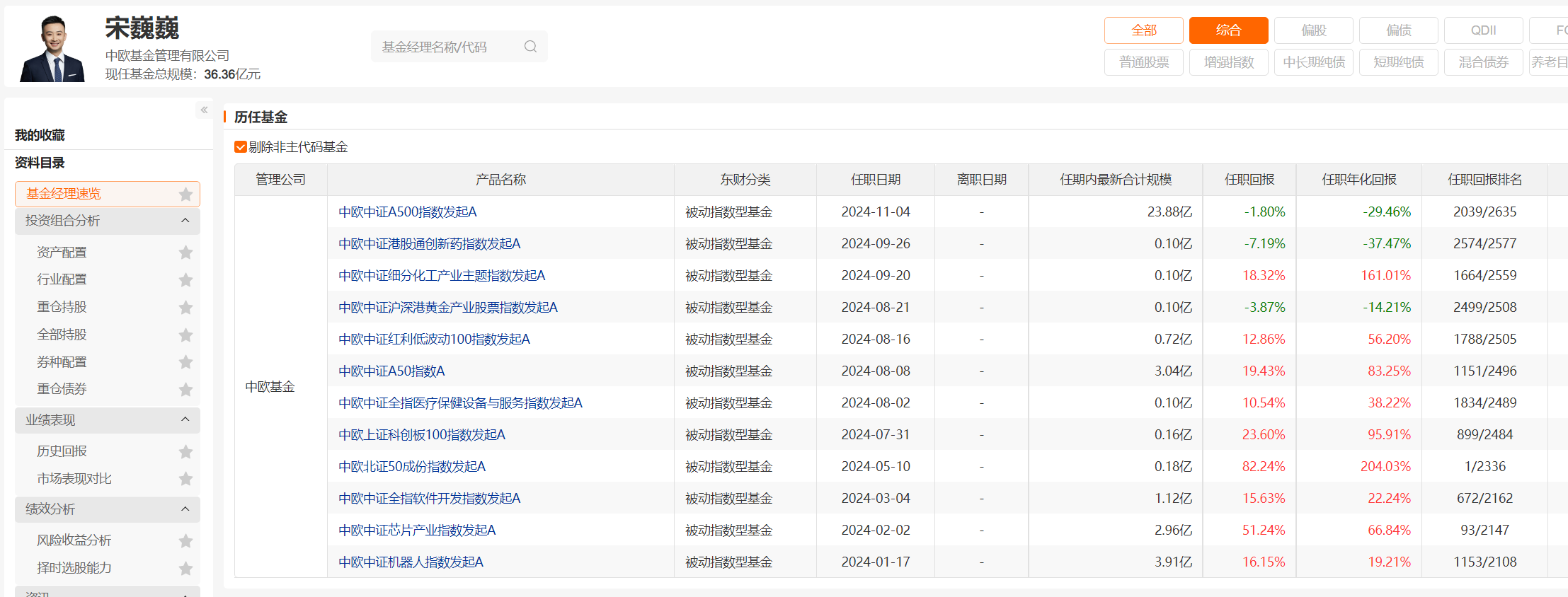Open fund 中欧中证A50指数A
The image size is (1568, 597).
(x=391, y=371)
